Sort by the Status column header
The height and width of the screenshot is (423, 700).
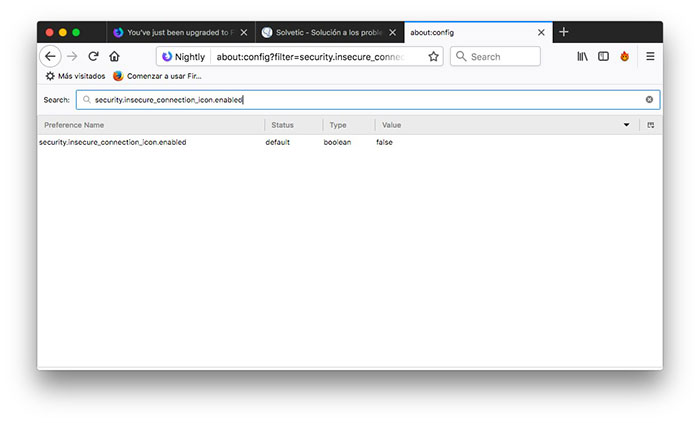[x=294, y=125]
